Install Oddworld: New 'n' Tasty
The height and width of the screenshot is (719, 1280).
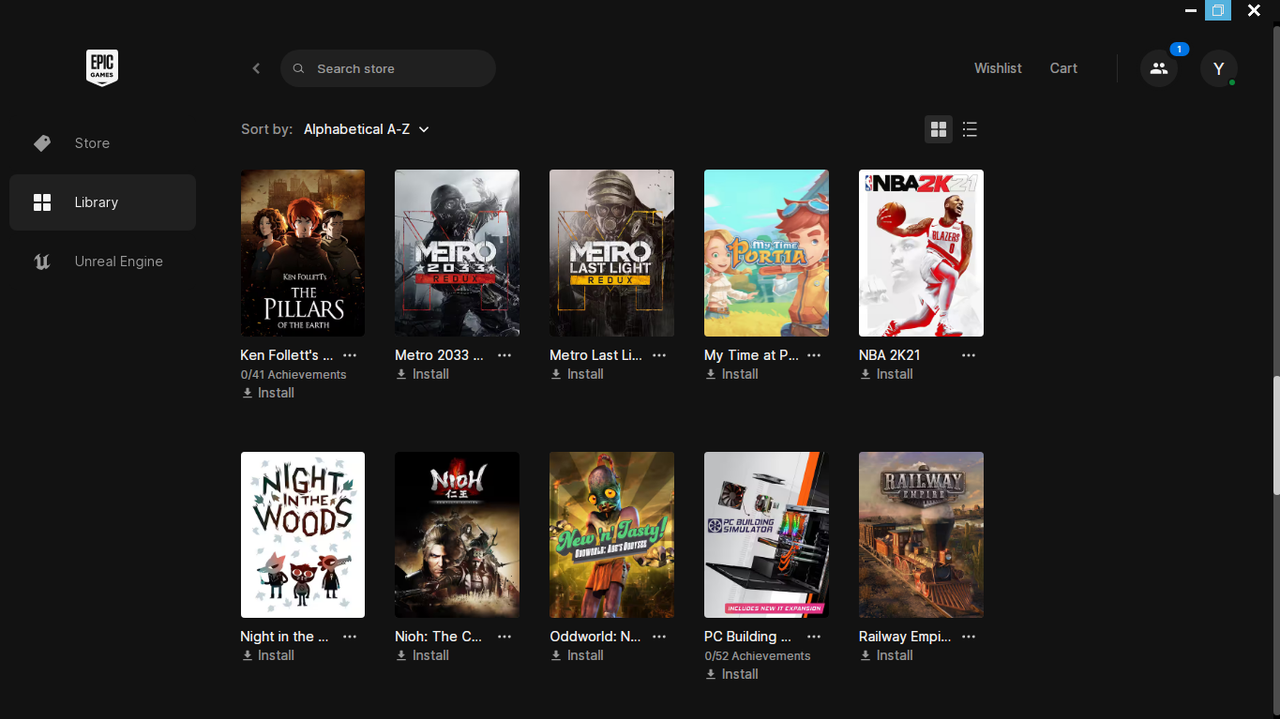tap(577, 655)
